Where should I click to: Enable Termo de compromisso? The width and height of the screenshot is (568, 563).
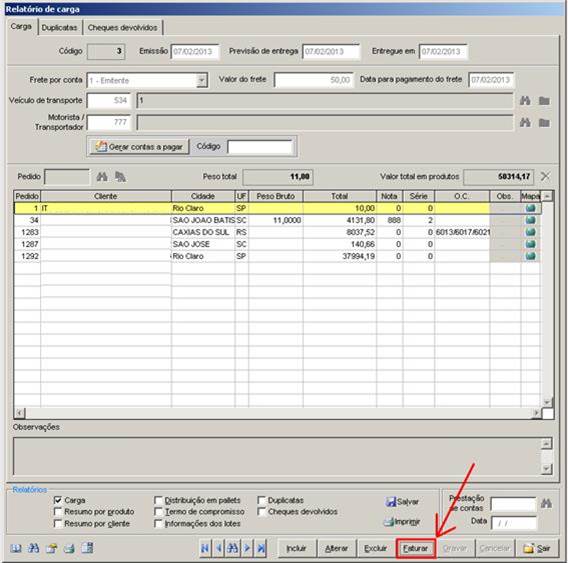(158, 512)
